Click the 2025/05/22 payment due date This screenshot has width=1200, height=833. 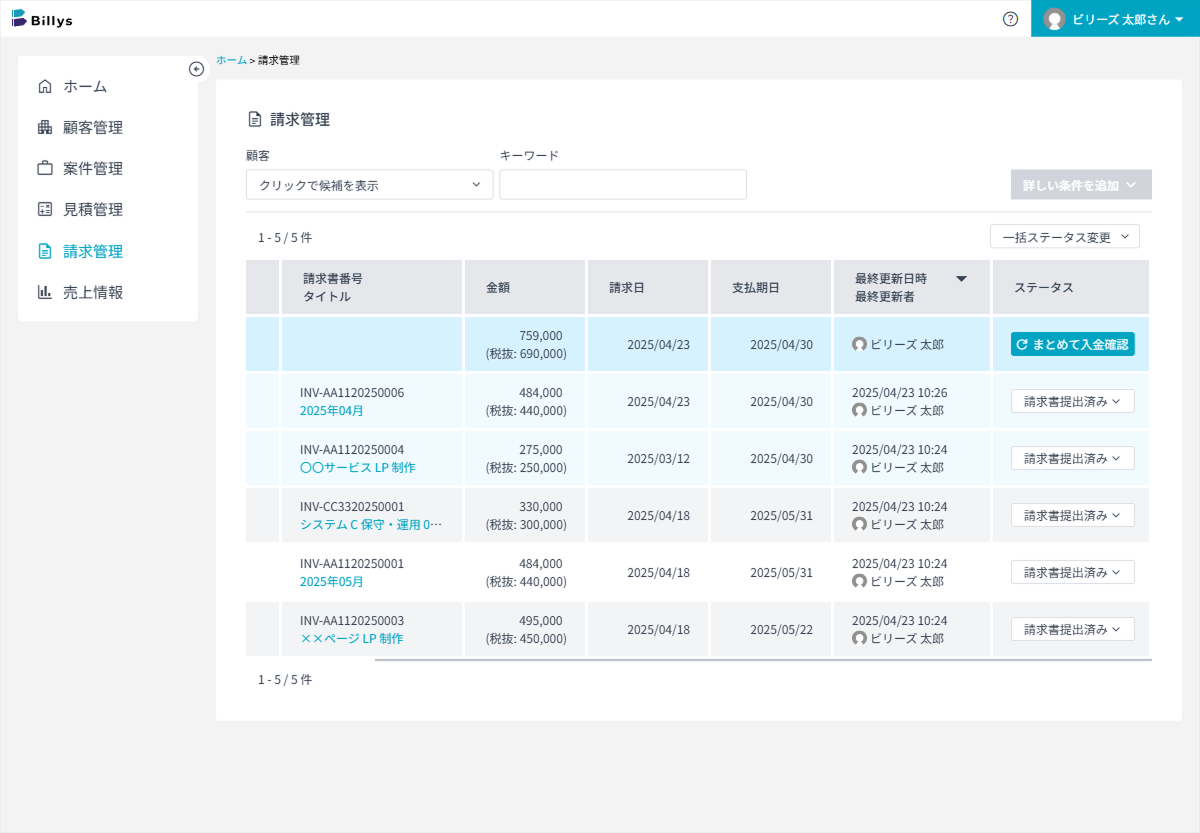click(x=781, y=630)
